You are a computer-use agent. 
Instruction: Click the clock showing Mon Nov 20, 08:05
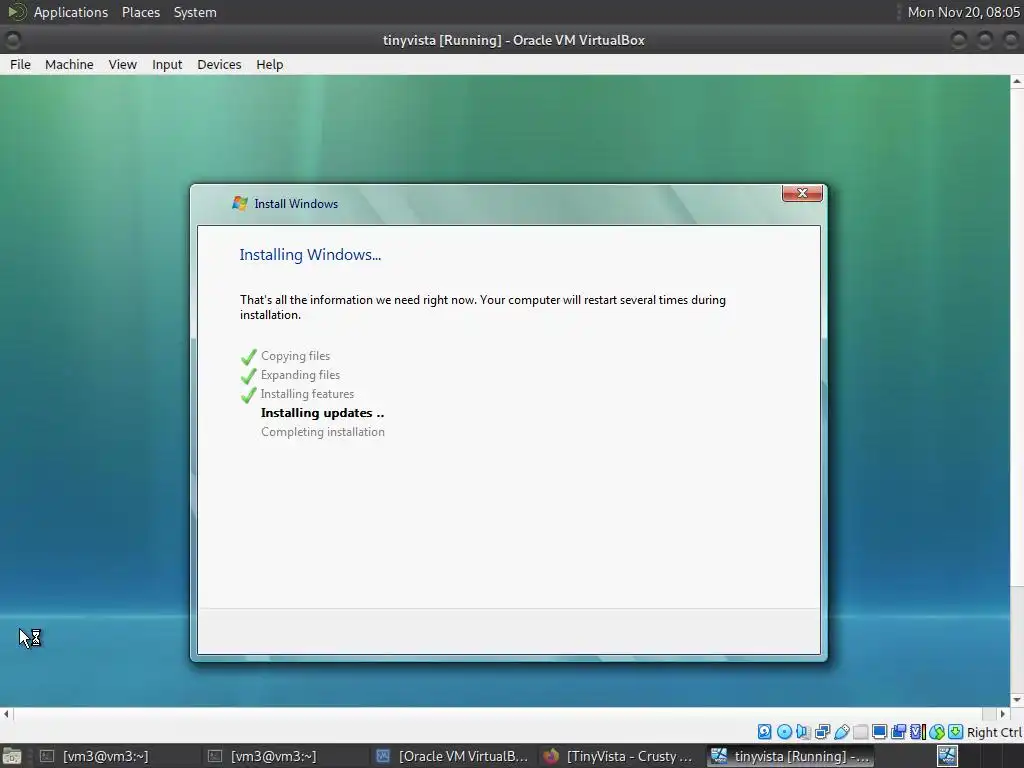[963, 12]
